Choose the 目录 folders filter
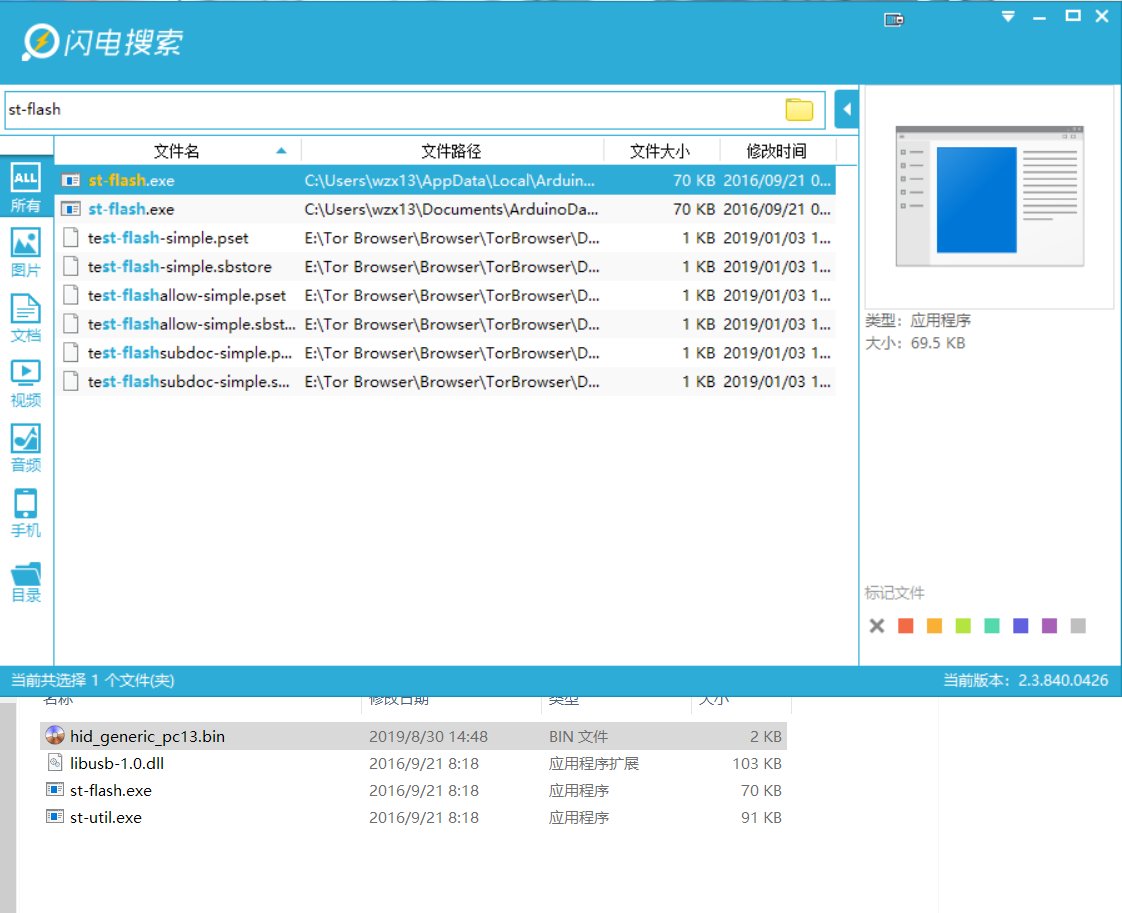This screenshot has height=913, width=1122. [25, 577]
